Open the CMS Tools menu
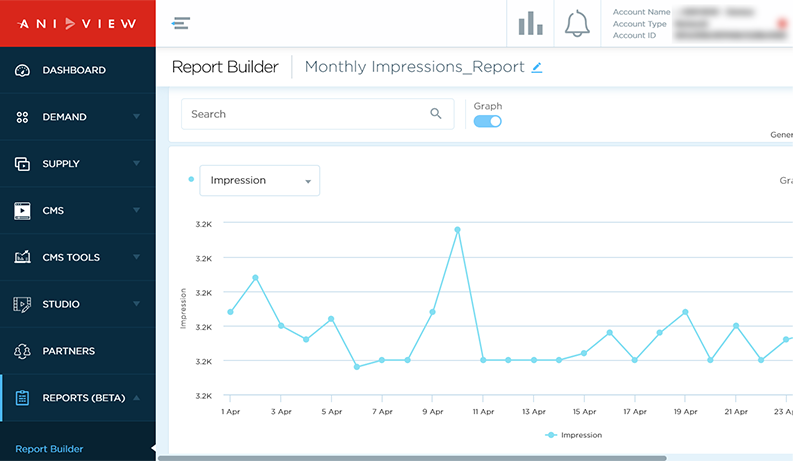The image size is (793, 461). [x=71, y=257]
